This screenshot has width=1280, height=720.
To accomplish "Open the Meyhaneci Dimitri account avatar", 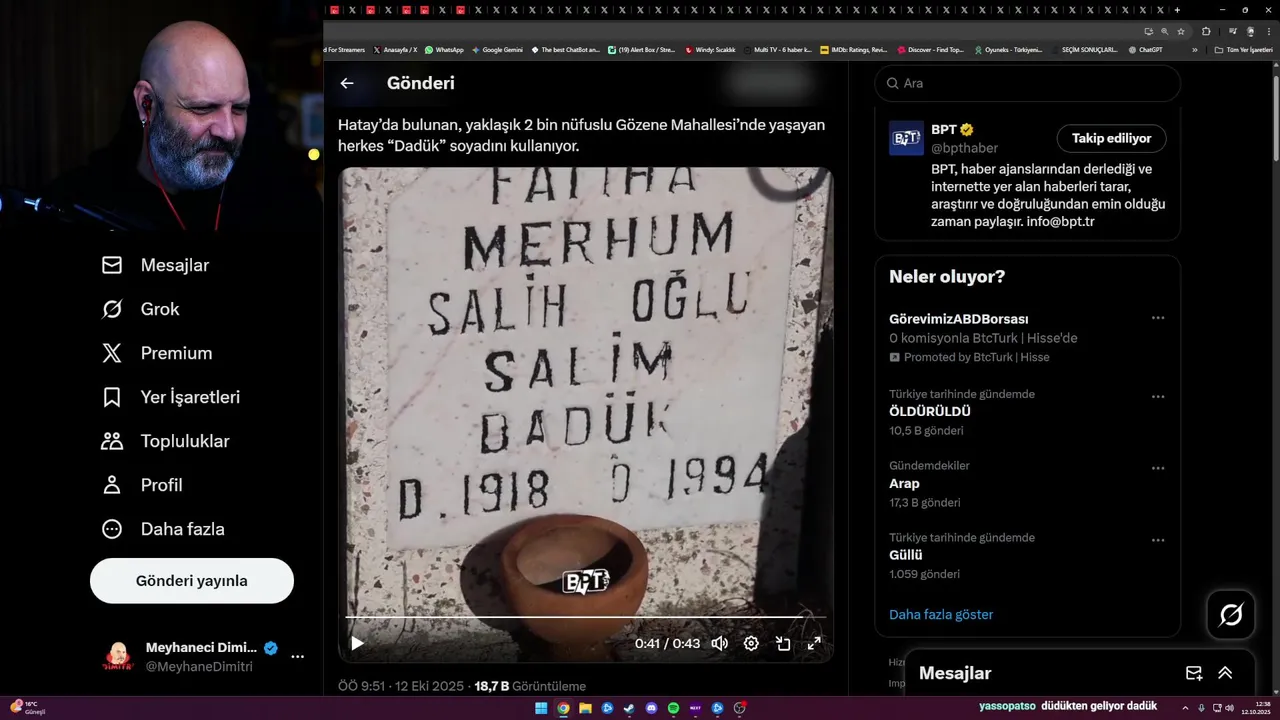I will point(118,657).
